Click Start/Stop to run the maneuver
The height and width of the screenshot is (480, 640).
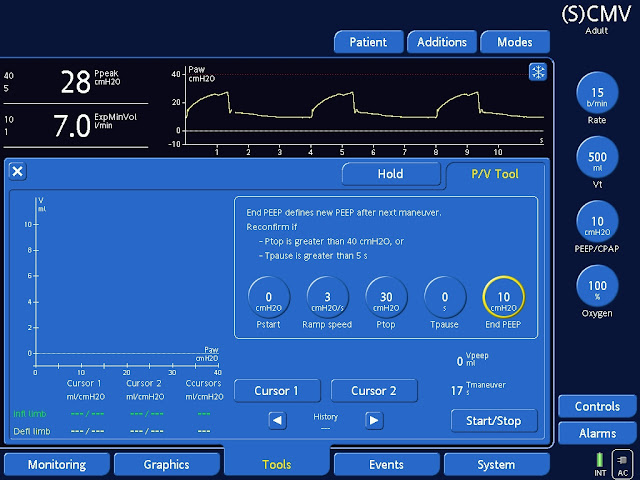494,421
